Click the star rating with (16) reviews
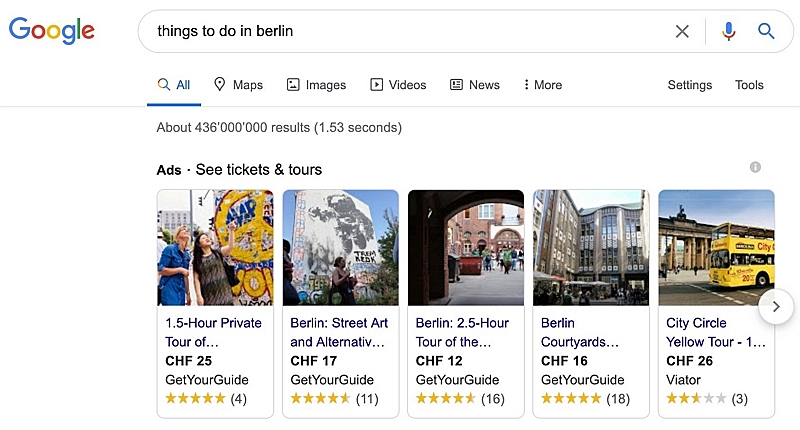This screenshot has height=430, width=800. point(460,398)
